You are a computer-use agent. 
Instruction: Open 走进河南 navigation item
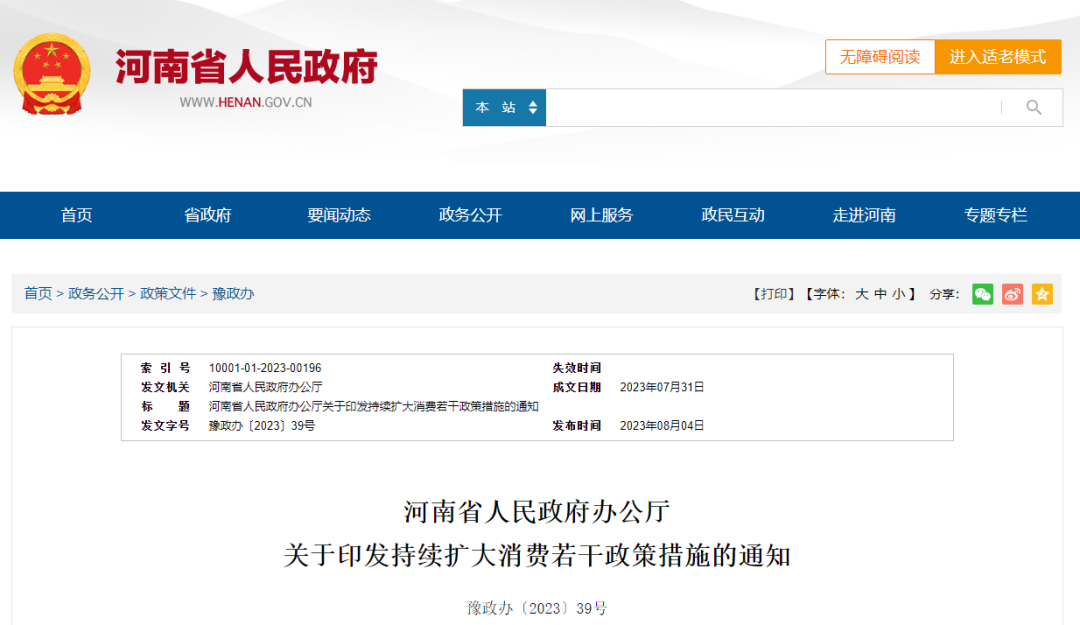click(864, 215)
